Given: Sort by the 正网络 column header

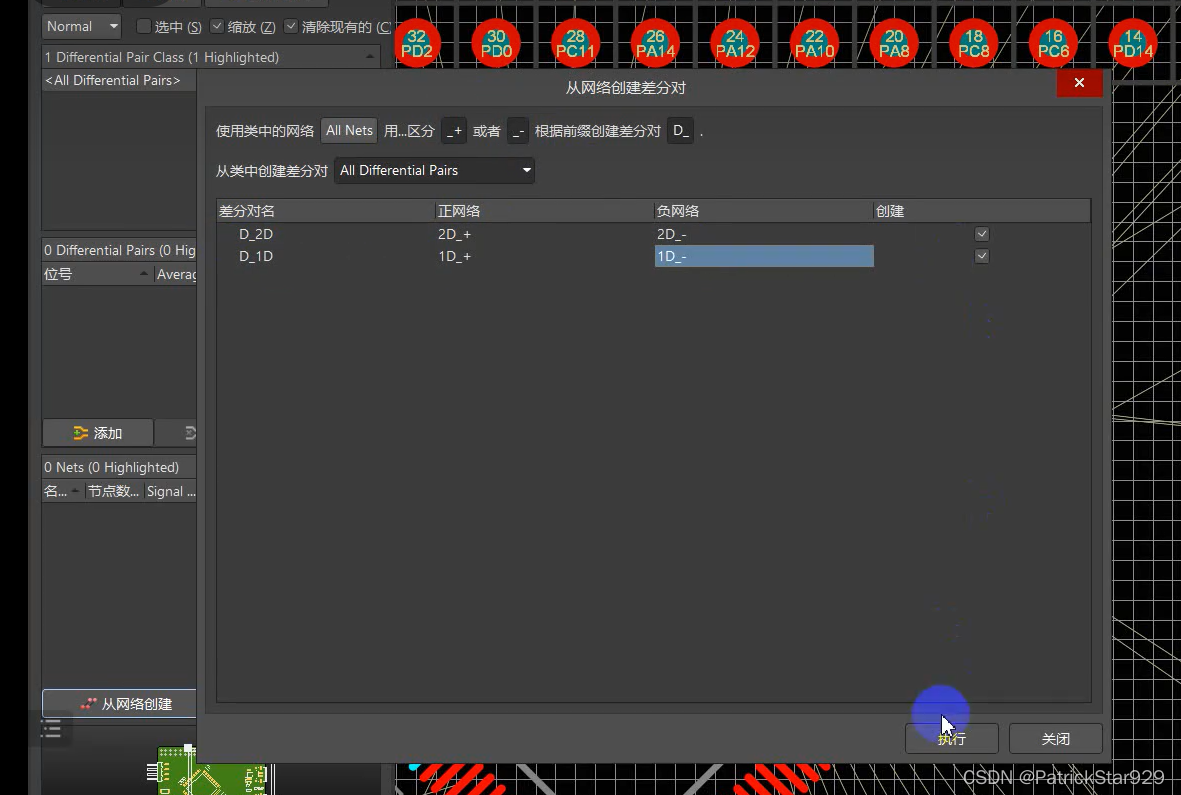Looking at the screenshot, I should (x=543, y=211).
